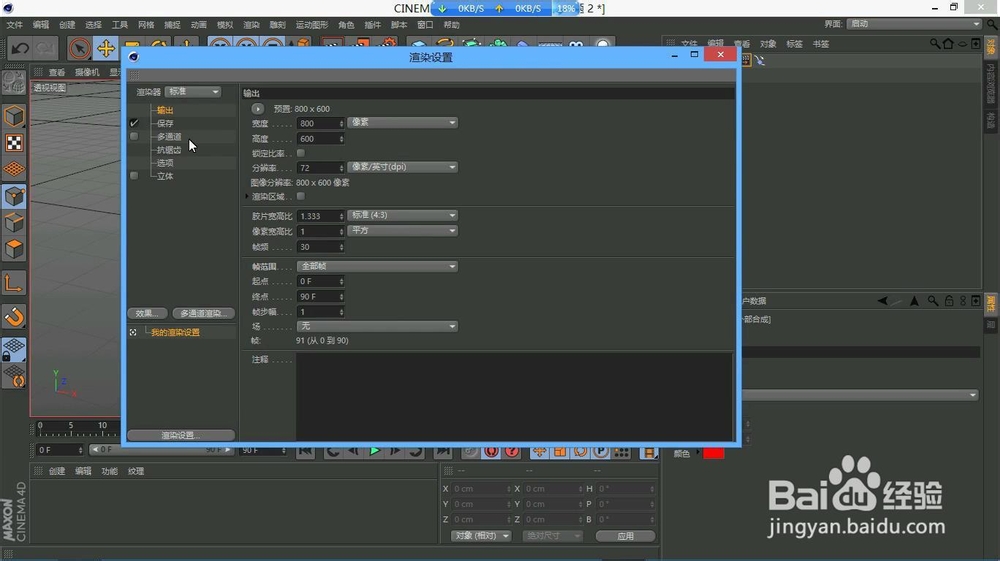
Task: Open the 对象 (相对) coordinate dropdown
Action: pyautogui.click(x=481, y=536)
